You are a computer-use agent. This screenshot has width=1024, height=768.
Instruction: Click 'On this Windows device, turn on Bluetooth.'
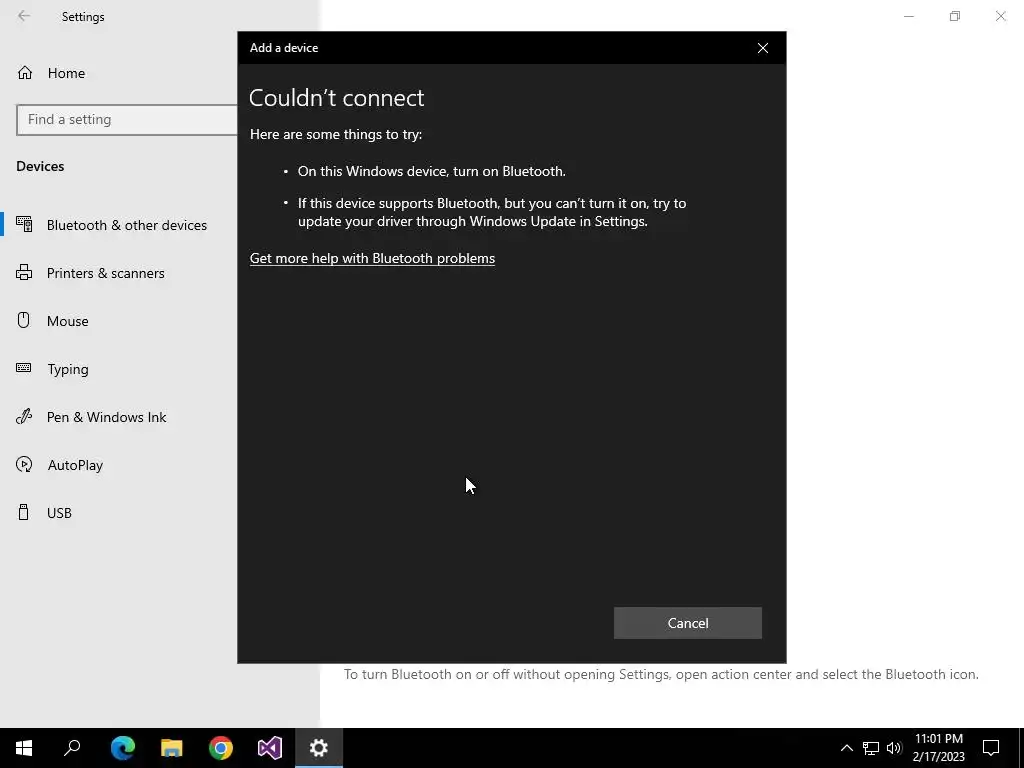tap(432, 171)
